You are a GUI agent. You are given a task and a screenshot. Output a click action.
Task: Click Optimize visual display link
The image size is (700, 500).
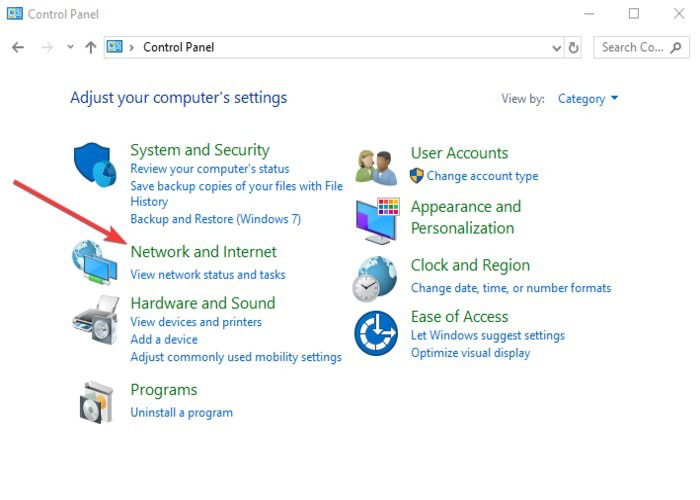tap(471, 353)
